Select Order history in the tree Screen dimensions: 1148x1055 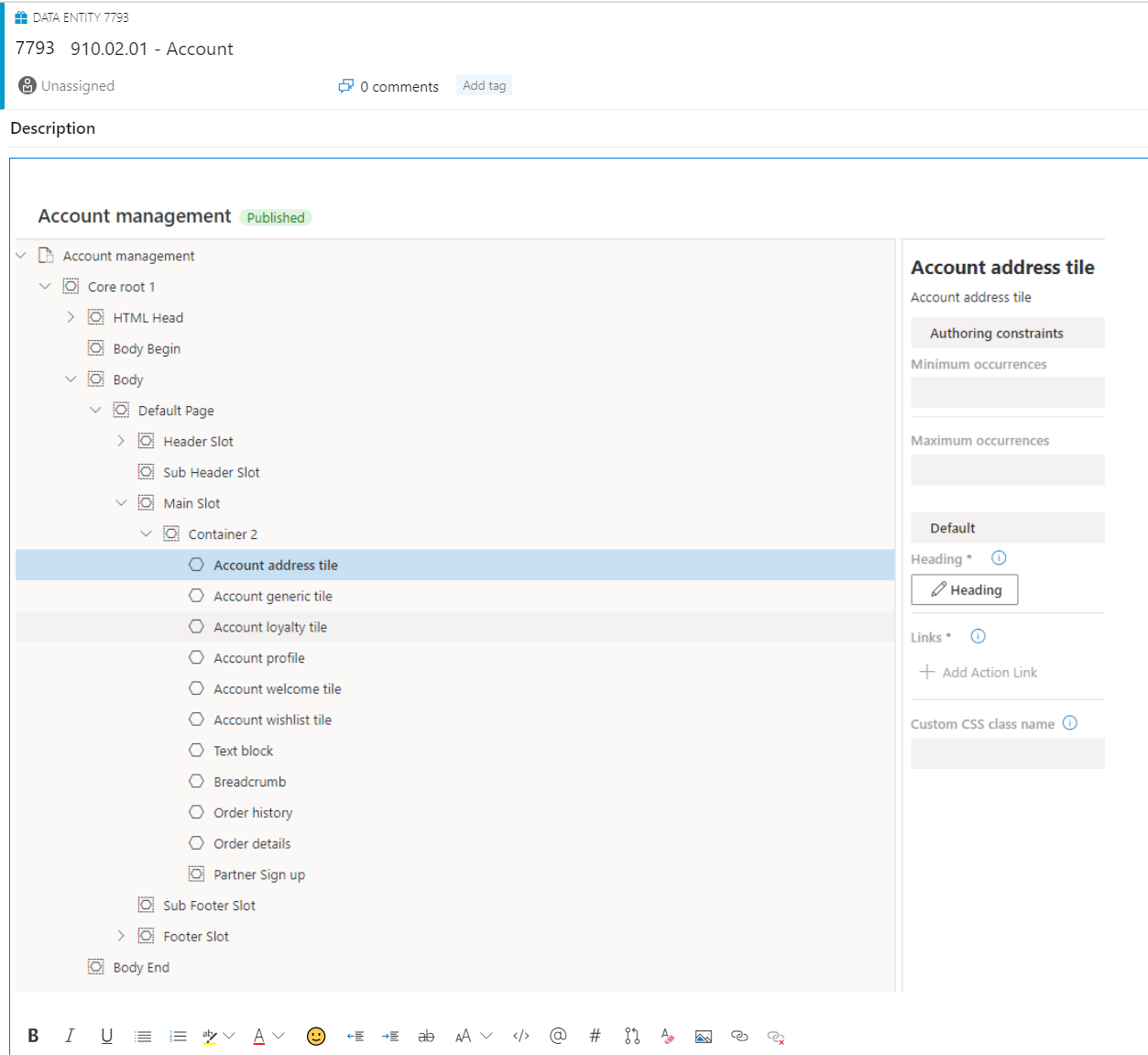253,813
